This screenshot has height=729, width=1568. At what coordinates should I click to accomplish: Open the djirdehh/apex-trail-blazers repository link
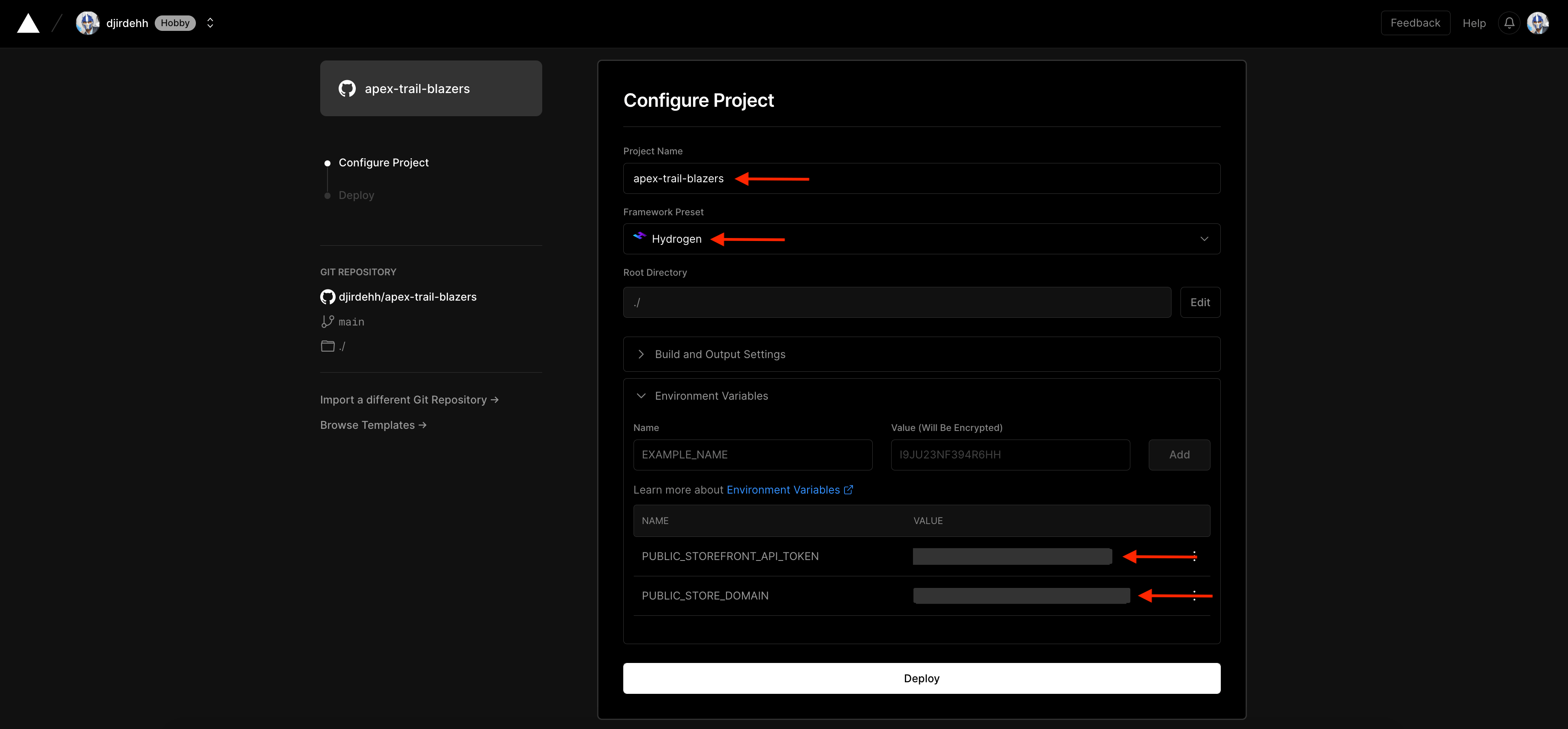tap(407, 297)
